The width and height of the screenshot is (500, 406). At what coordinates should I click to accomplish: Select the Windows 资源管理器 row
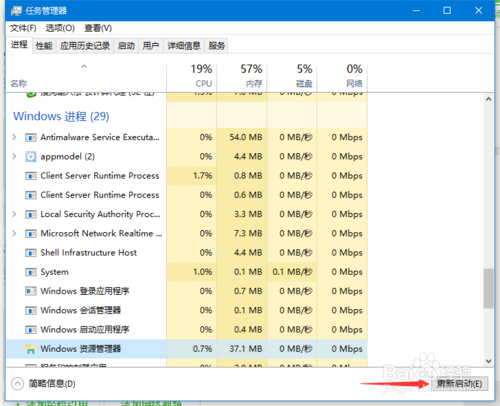(187, 349)
